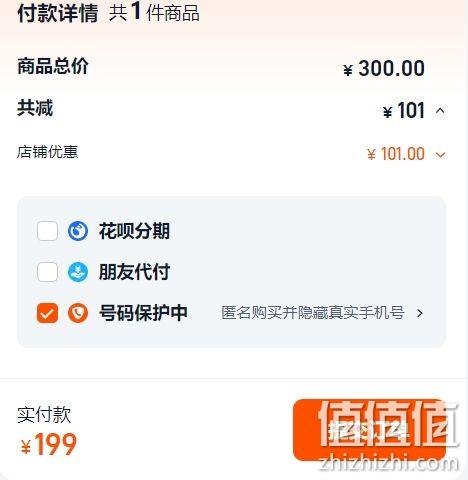
Task: Open 匿名购买并隐藏真实手机号 link
Action: tap(313, 313)
